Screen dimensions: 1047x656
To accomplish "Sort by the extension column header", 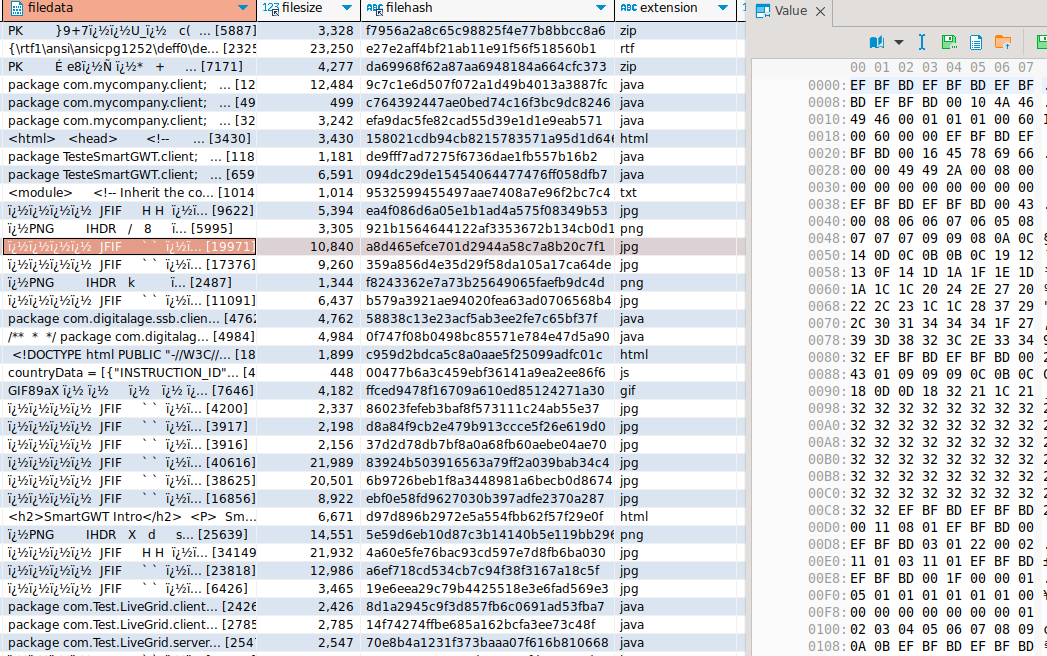I will (x=668, y=8).
